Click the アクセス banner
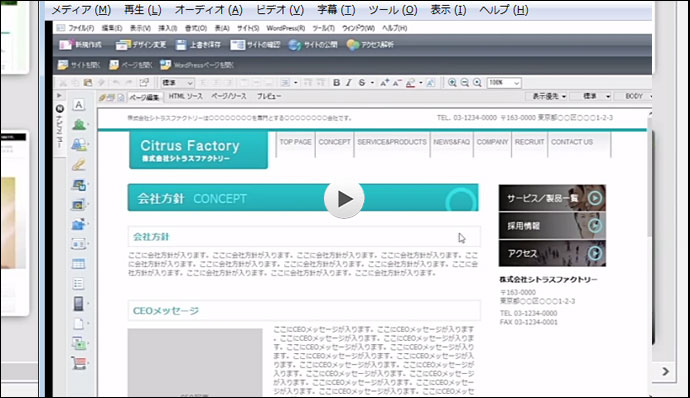Image resolution: width=690 pixels, height=398 pixels. [x=552, y=253]
